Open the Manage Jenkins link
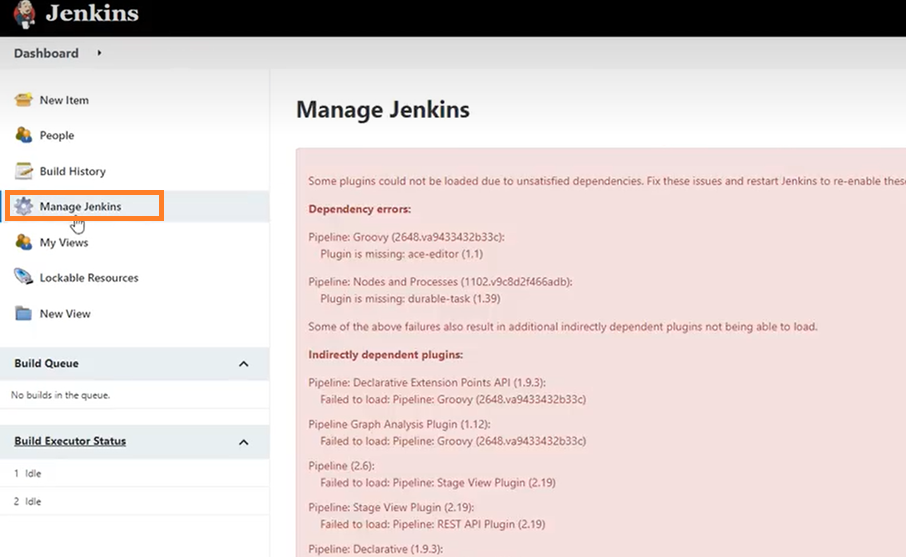This screenshot has width=906, height=557. pos(80,206)
